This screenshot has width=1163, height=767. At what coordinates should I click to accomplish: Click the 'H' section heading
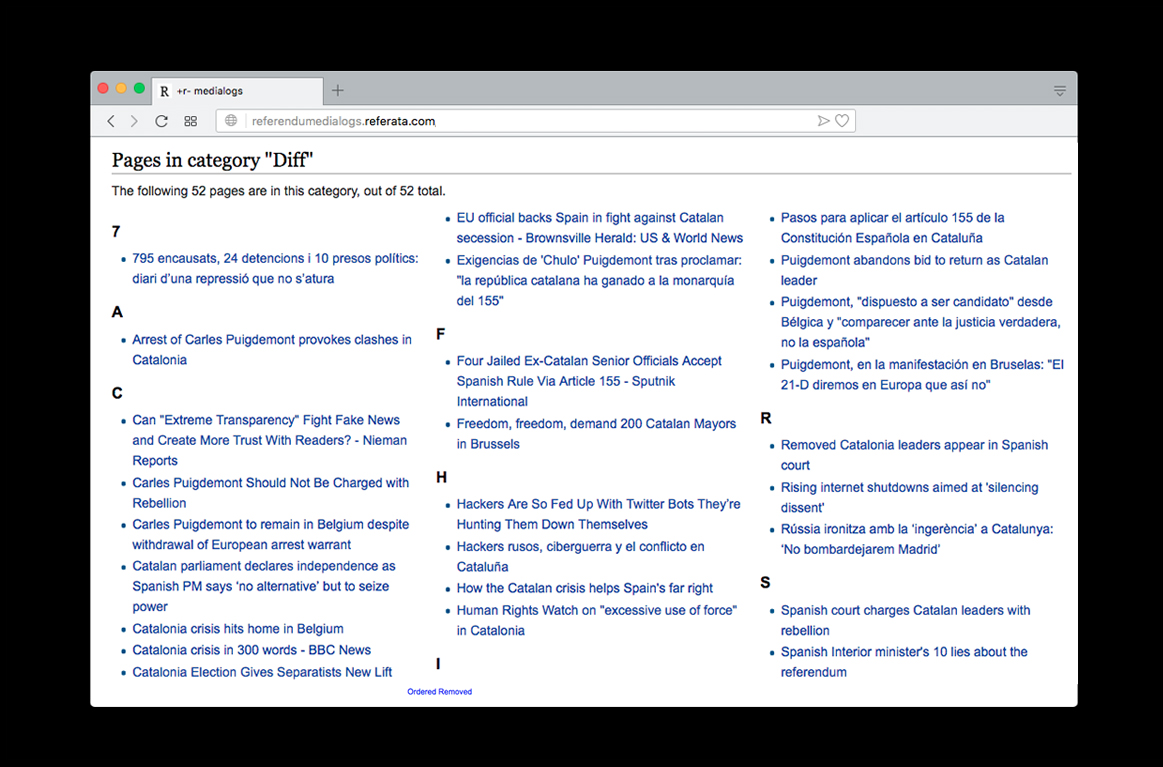tap(441, 477)
